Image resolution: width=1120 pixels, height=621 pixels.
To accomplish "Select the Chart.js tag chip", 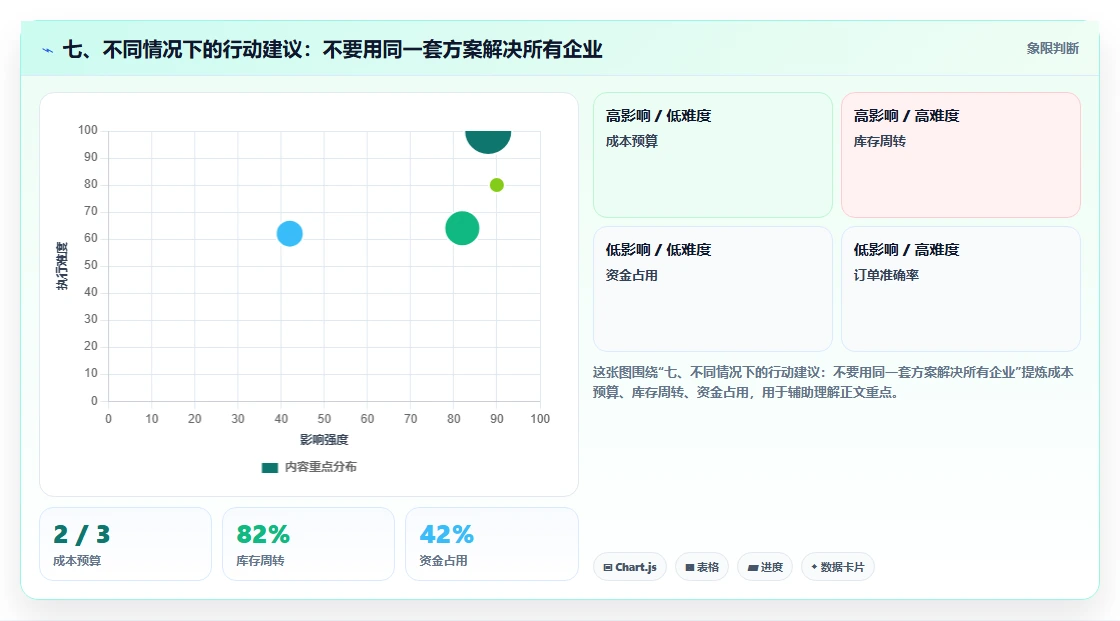I will (630, 567).
